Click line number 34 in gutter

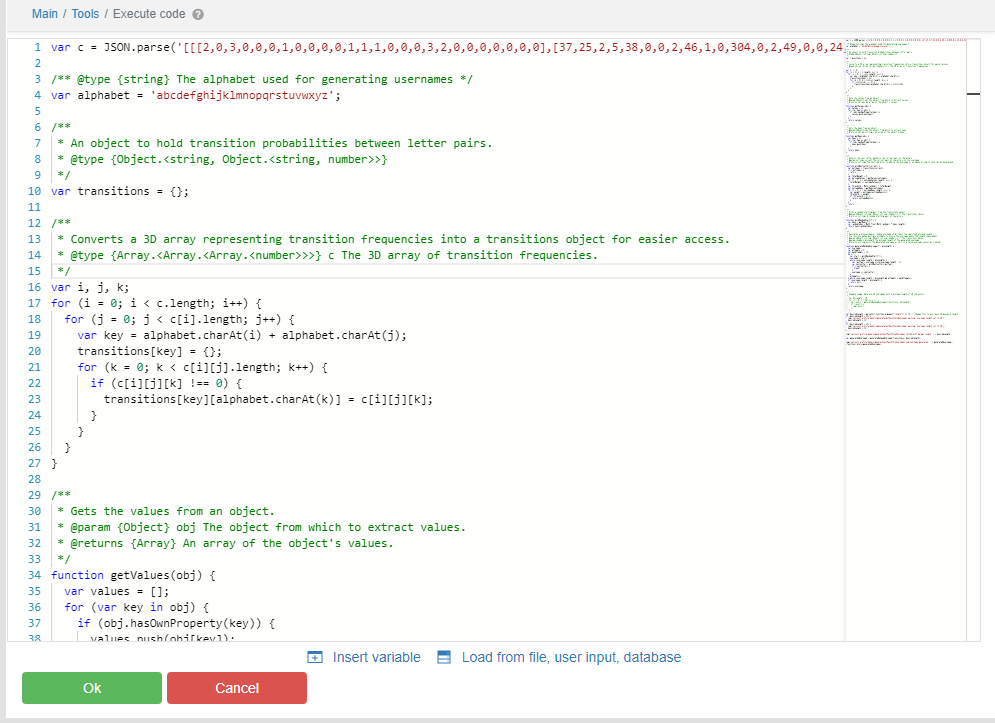coord(34,575)
